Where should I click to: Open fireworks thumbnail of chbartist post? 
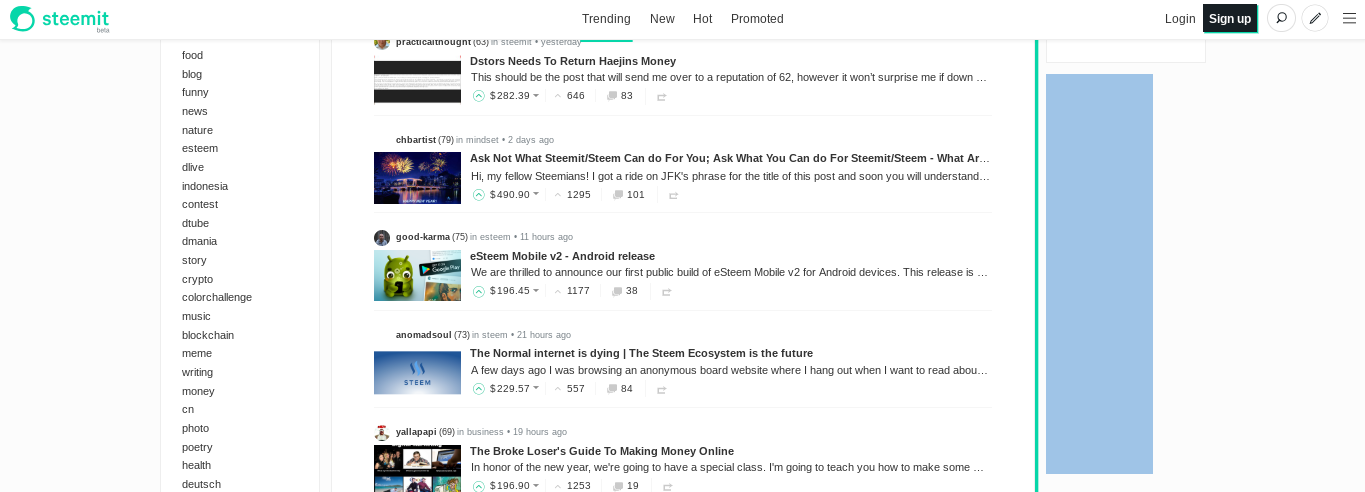pyautogui.click(x=417, y=178)
